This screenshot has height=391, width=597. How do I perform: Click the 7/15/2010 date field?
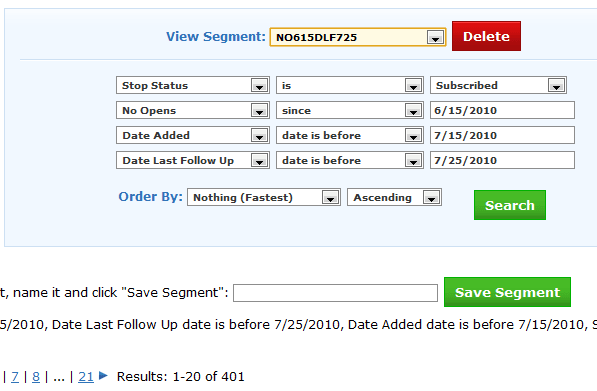coord(502,135)
